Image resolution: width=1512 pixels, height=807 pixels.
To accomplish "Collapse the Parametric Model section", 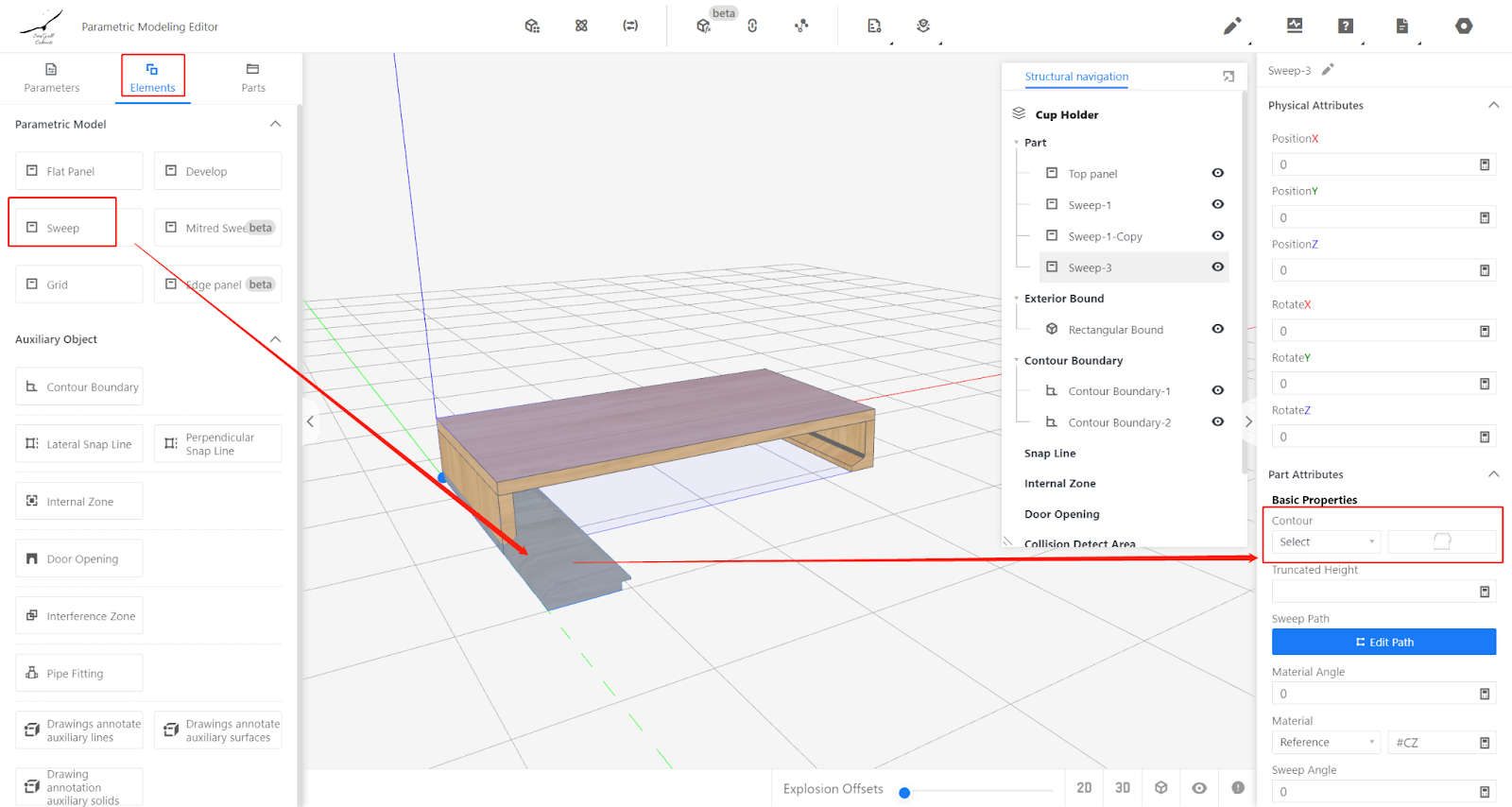I will tap(275, 124).
